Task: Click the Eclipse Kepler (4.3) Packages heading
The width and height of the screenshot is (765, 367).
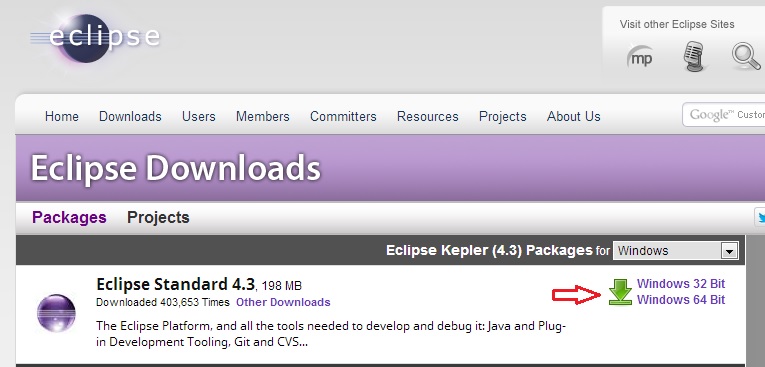Action: [489, 250]
